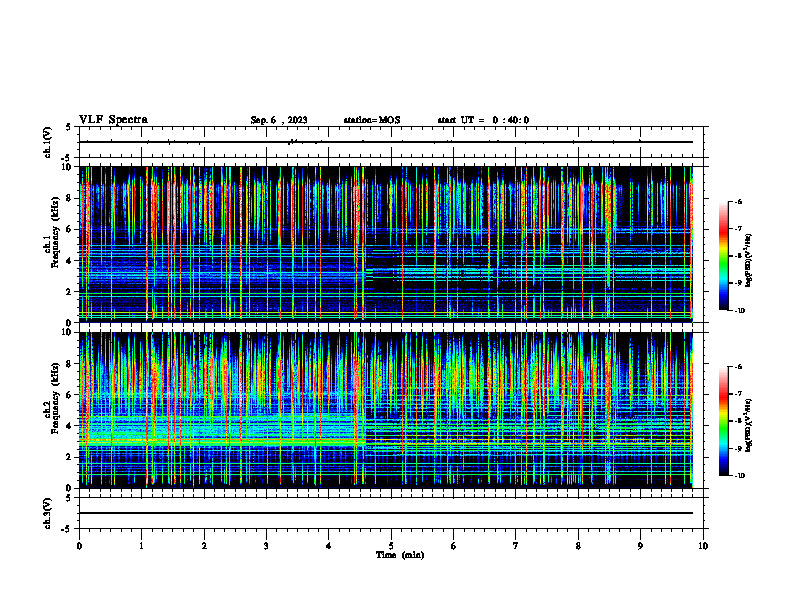
Task: Click the "3" tick on the time axis
Action: (266, 546)
